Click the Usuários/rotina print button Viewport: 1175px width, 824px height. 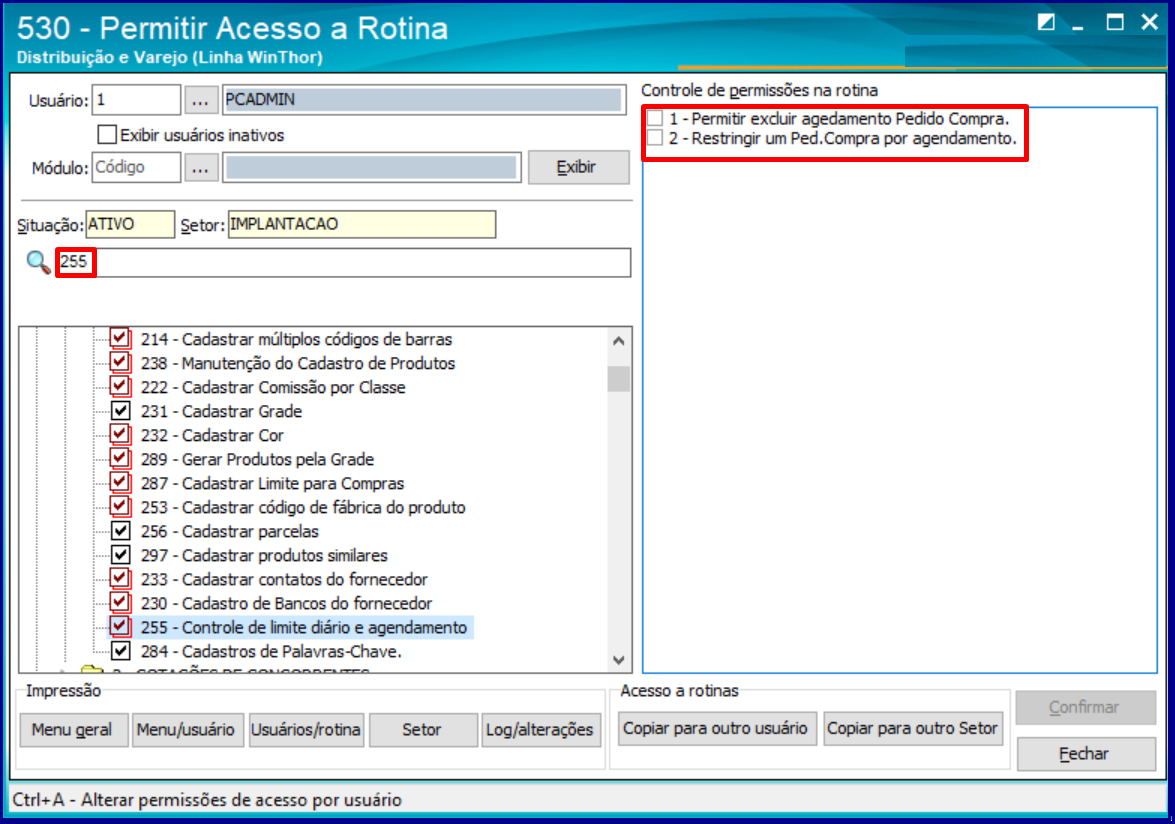(306, 730)
